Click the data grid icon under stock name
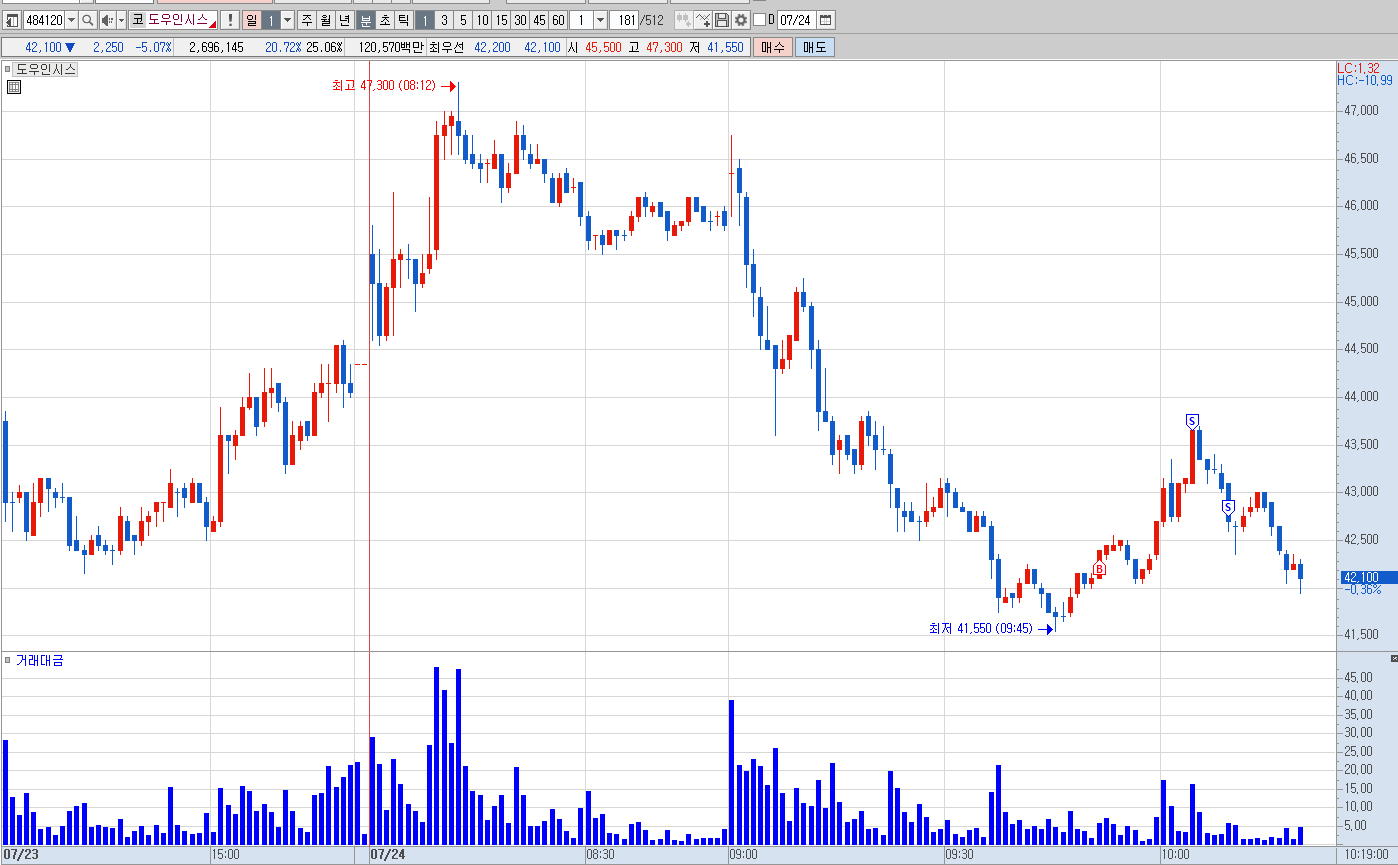 point(14,87)
